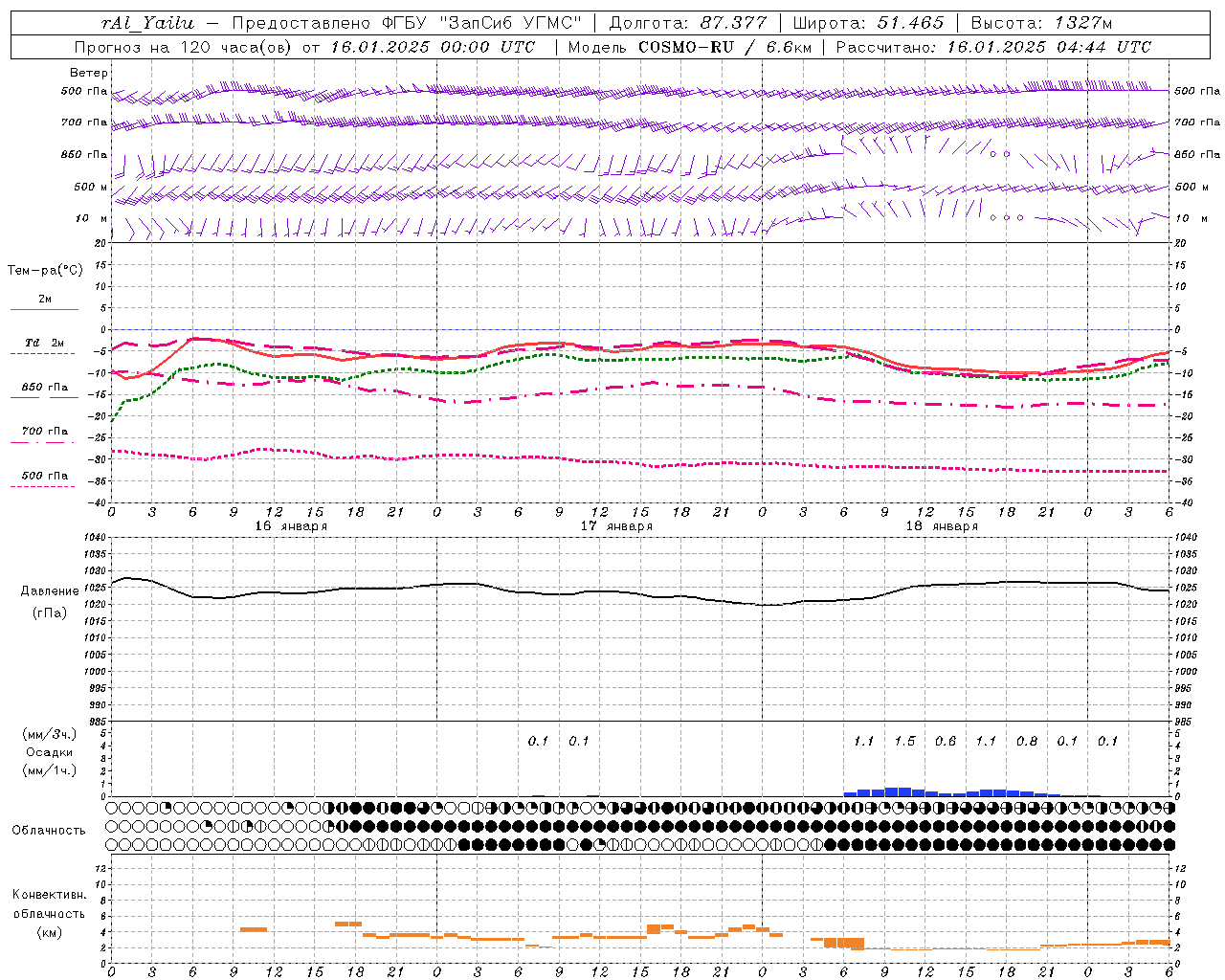
Task: Click the 1.5 precipitation amount value
Action: 904,742
